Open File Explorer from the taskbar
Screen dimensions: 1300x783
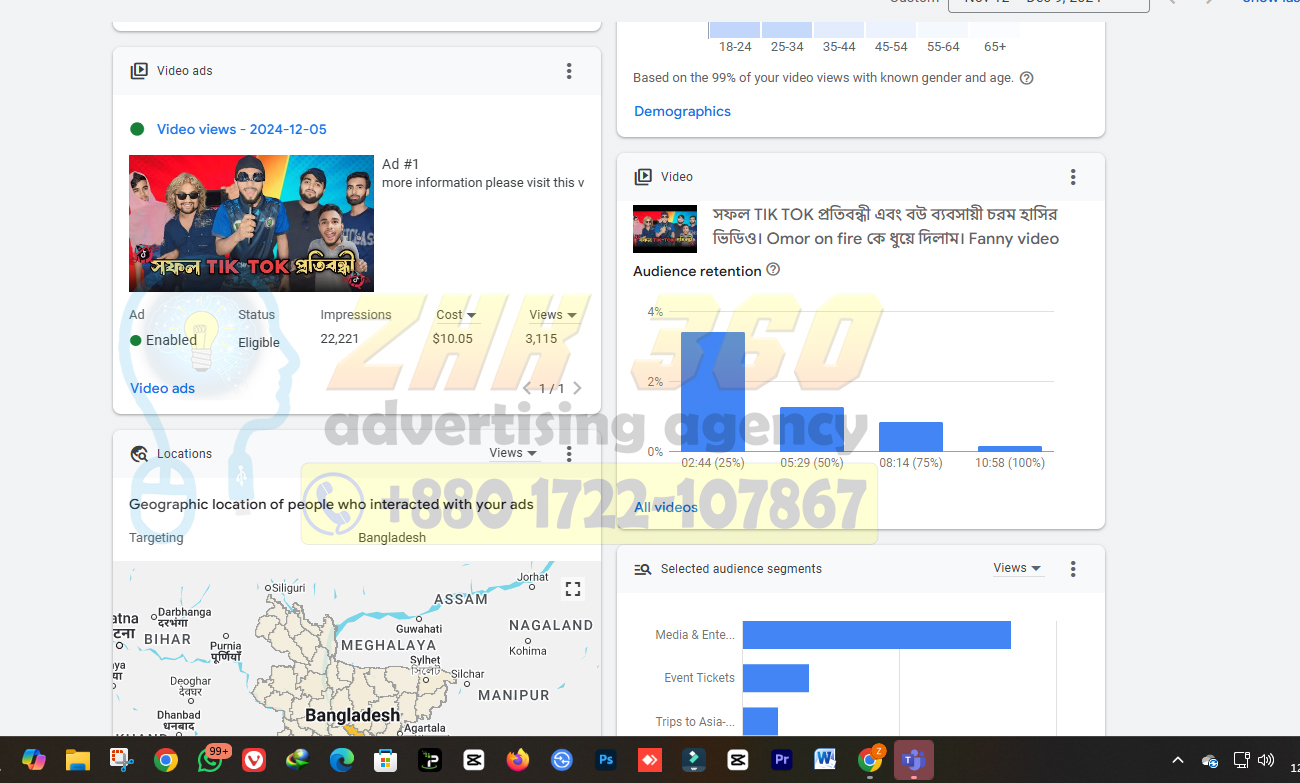(x=78, y=760)
